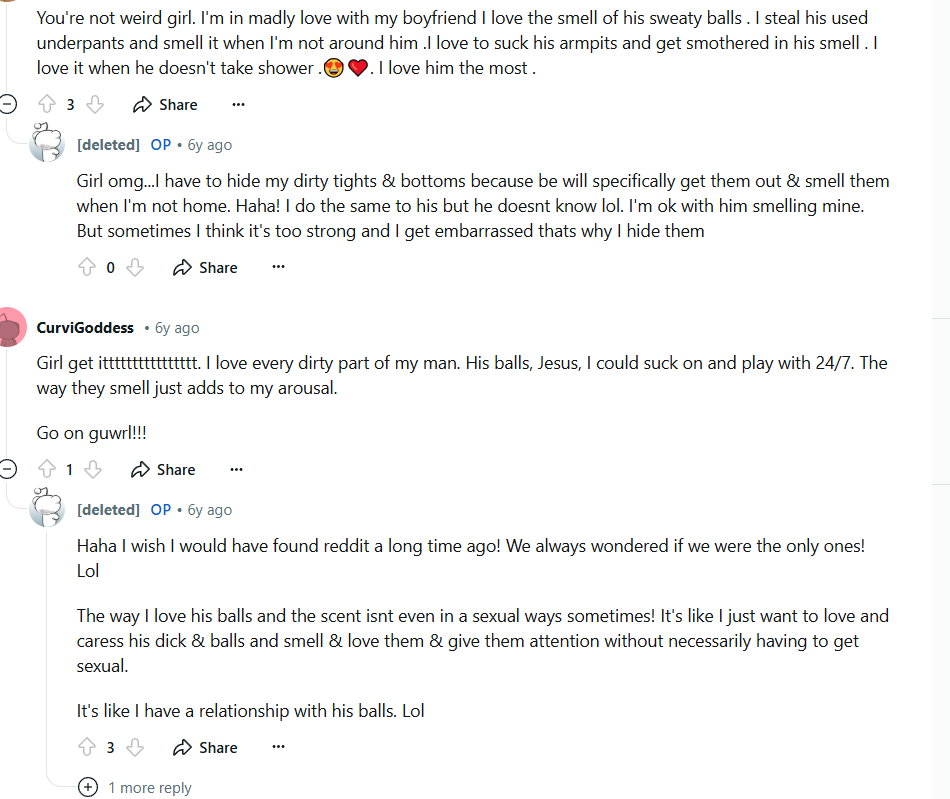Share the top comment
The width and height of the screenshot is (950, 799).
click(165, 104)
